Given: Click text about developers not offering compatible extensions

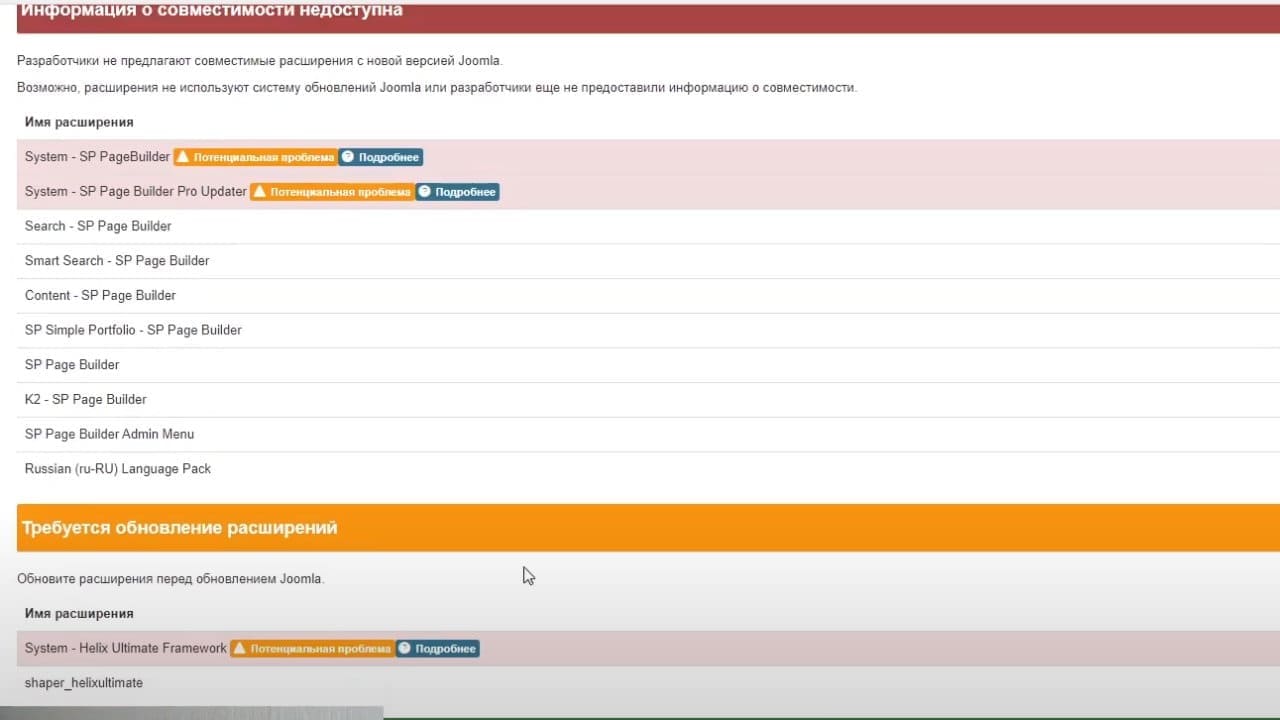Looking at the screenshot, I should (260, 61).
